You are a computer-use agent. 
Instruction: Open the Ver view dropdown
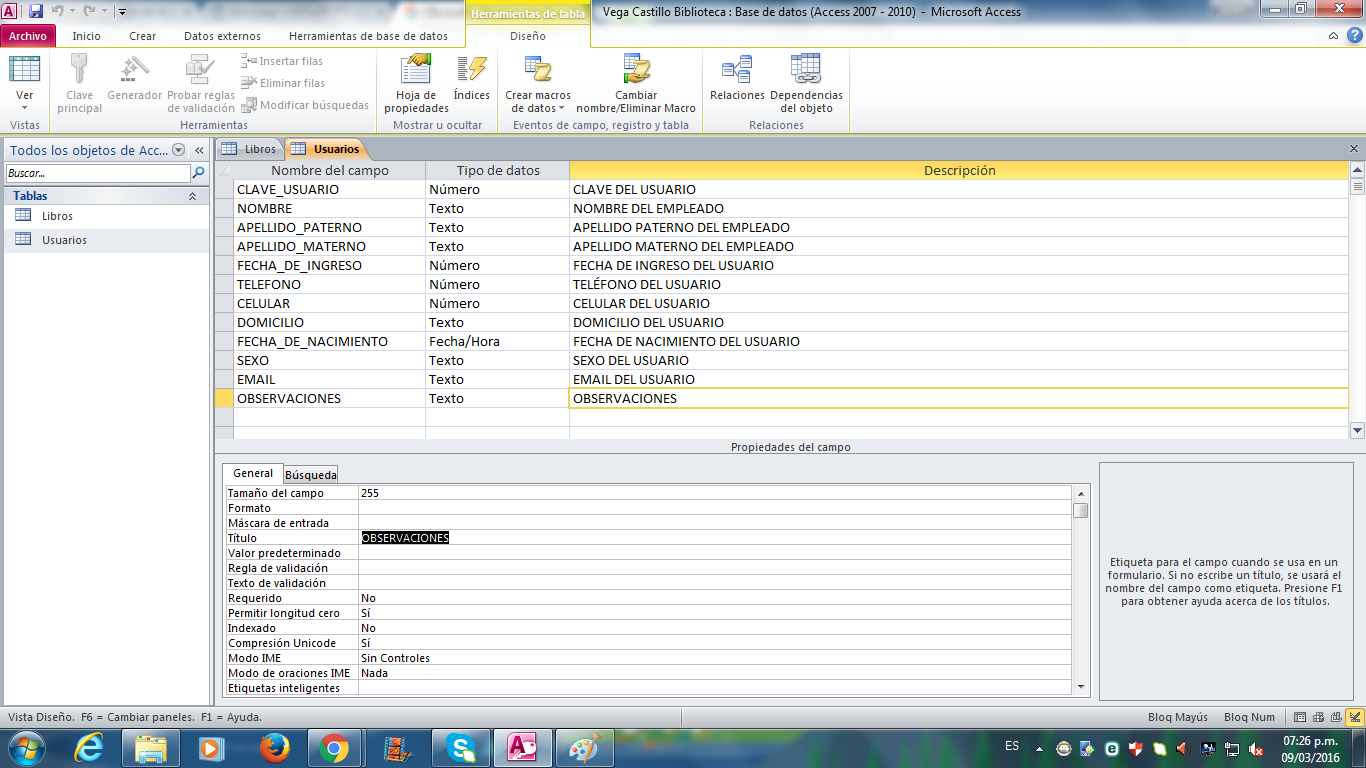24,101
